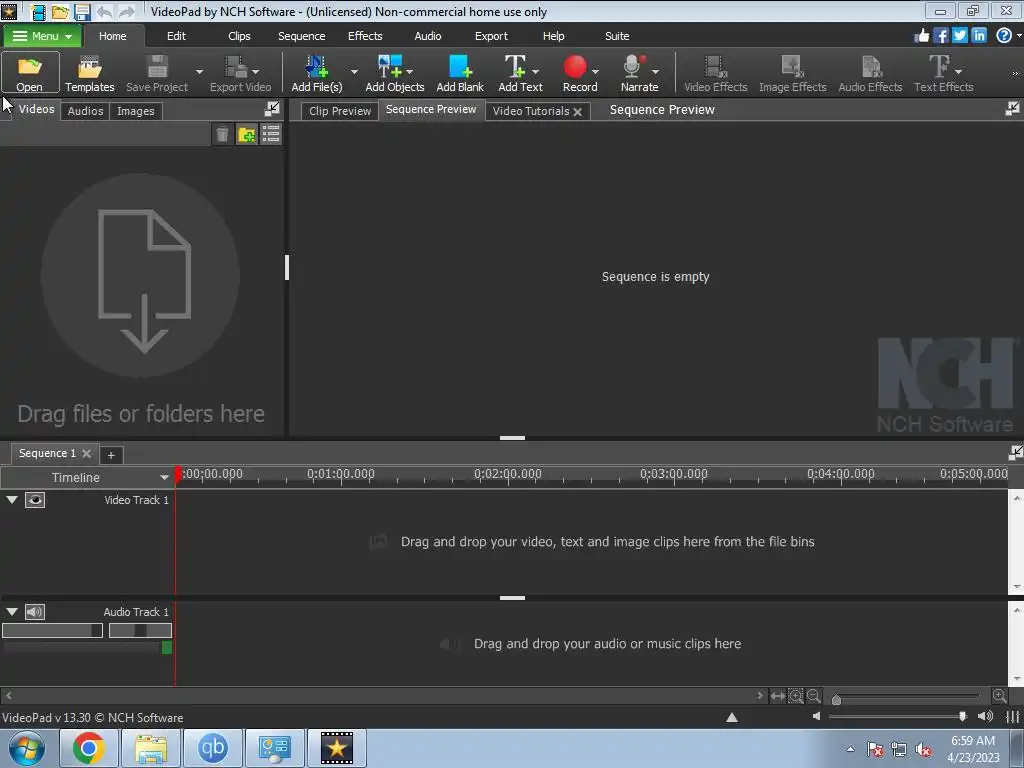This screenshot has width=1024, height=768.
Task: Click the thumbs-up Like icon
Action: [x=921, y=35]
